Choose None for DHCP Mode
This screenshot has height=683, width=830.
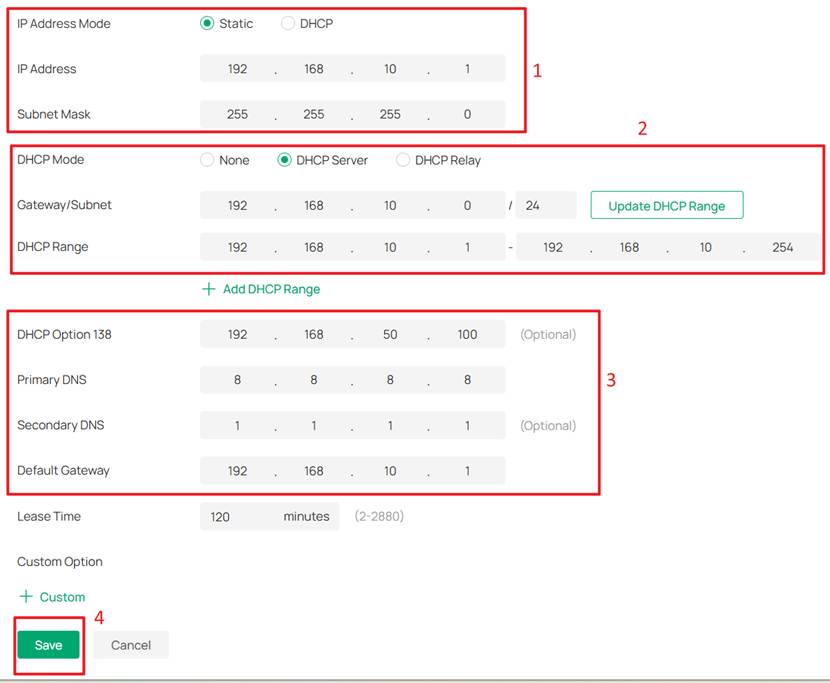(x=207, y=160)
